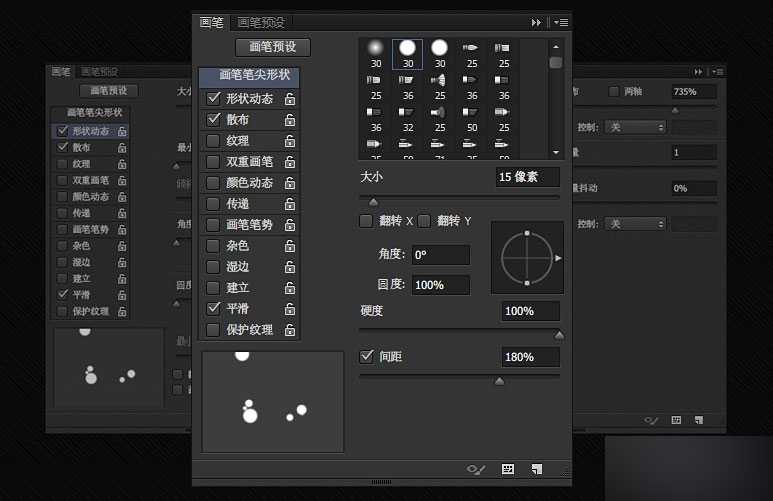This screenshot has width=773, height=501.
Task: Open preset manager icon at panel bottom
Action: (508, 468)
